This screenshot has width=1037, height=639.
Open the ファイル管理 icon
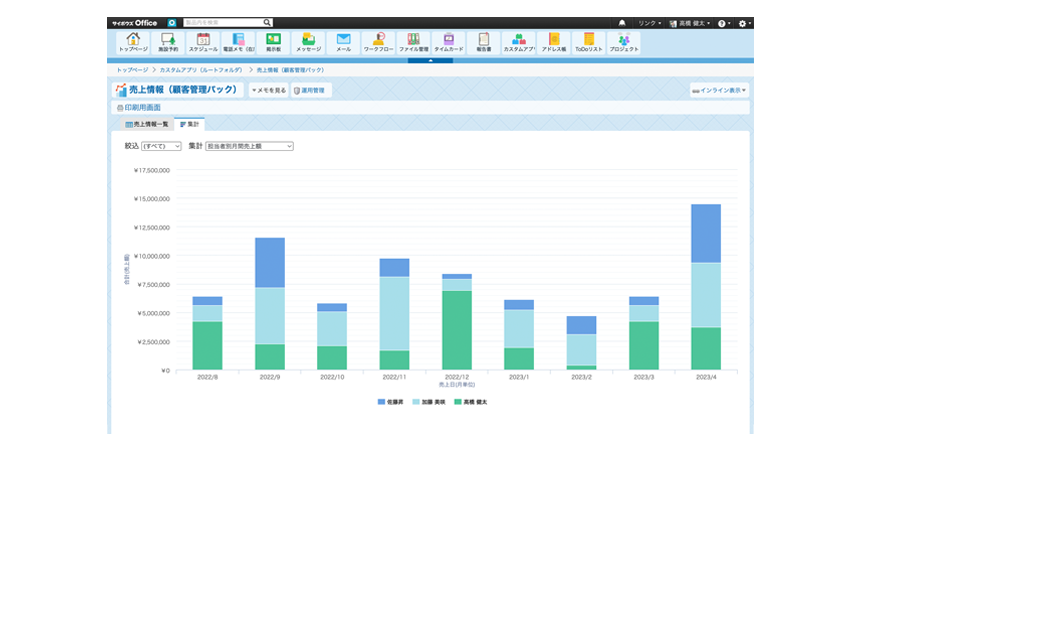(x=413, y=42)
